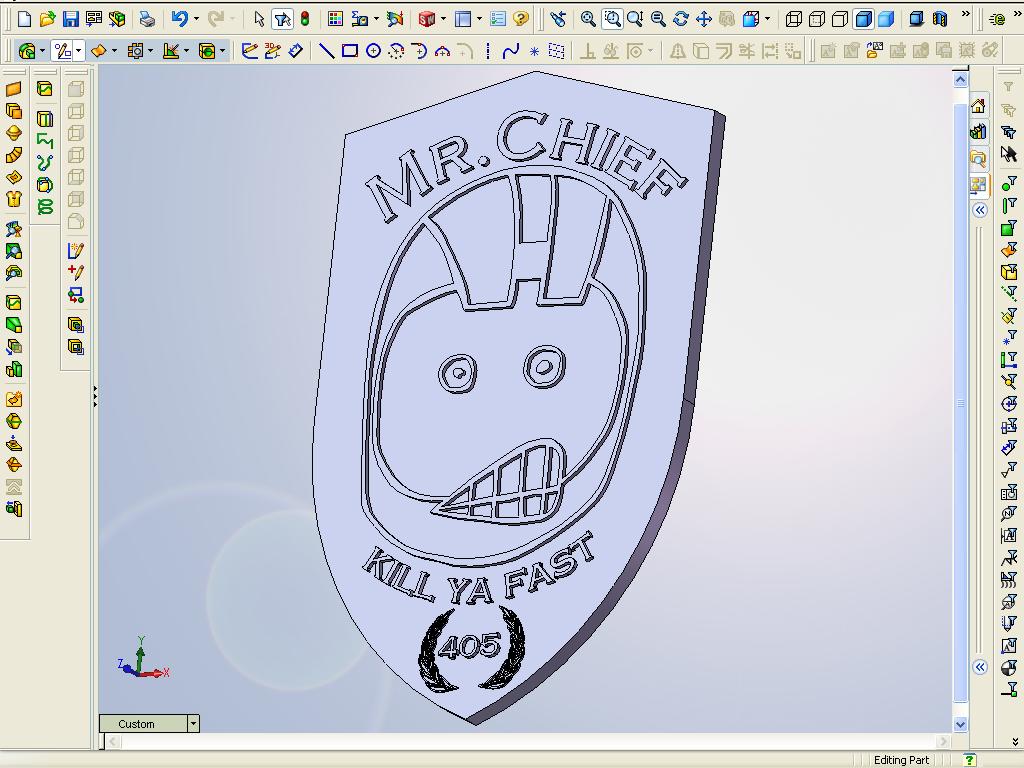1024x768 pixels.
Task: Switch display to Shaded without edges
Action: click(x=886, y=19)
